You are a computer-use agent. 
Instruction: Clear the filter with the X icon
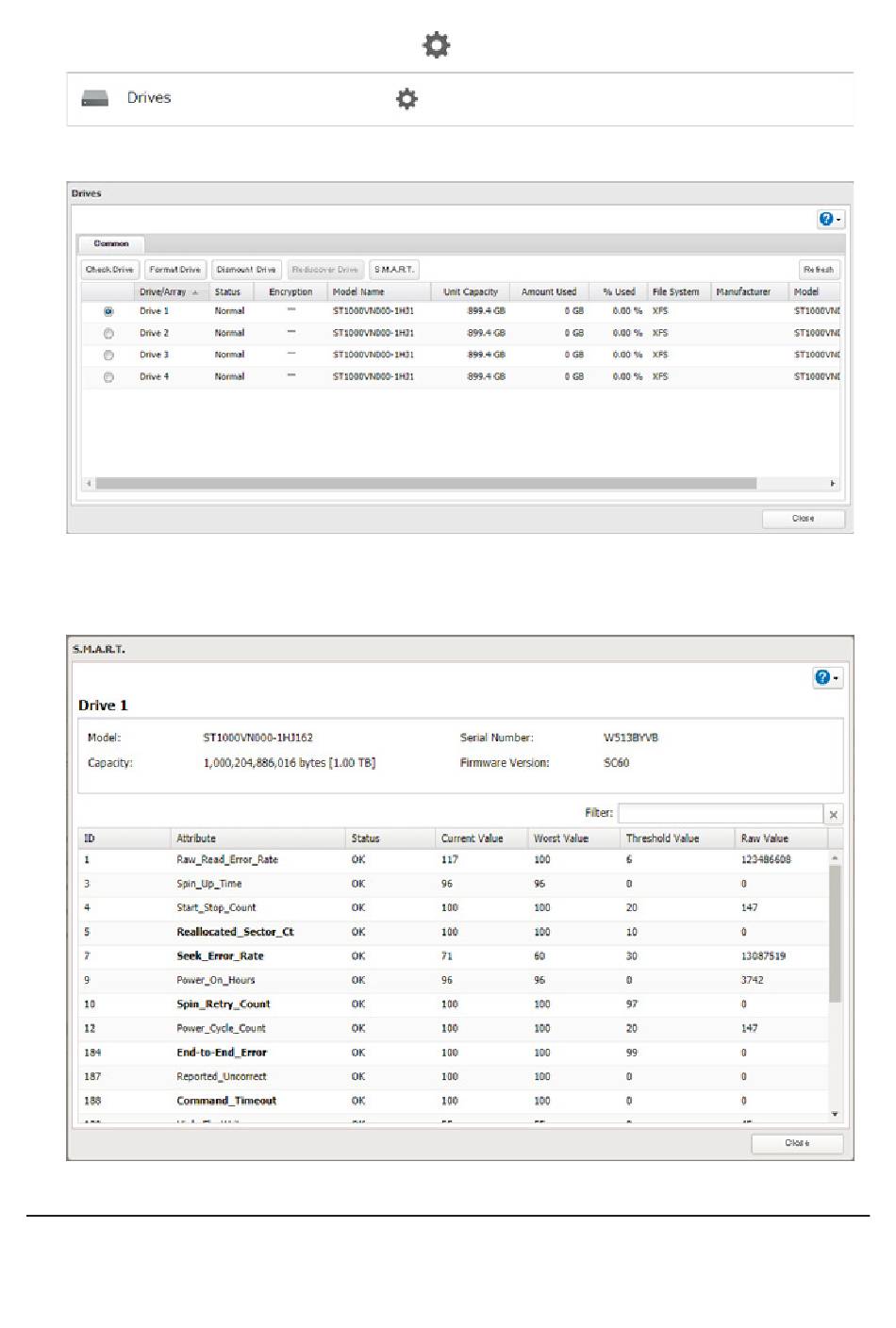point(833,815)
